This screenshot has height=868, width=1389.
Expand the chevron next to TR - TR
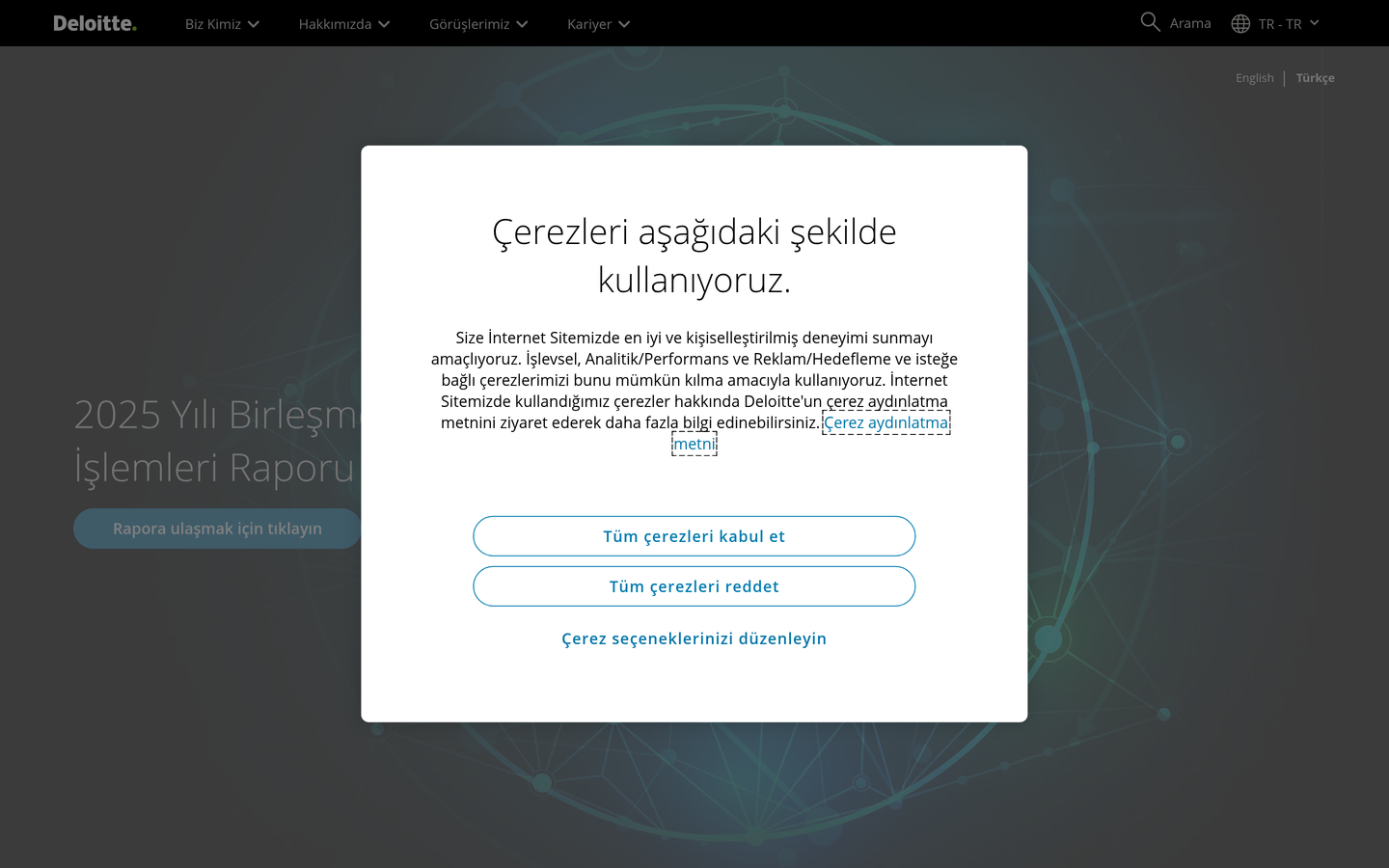[1314, 23]
